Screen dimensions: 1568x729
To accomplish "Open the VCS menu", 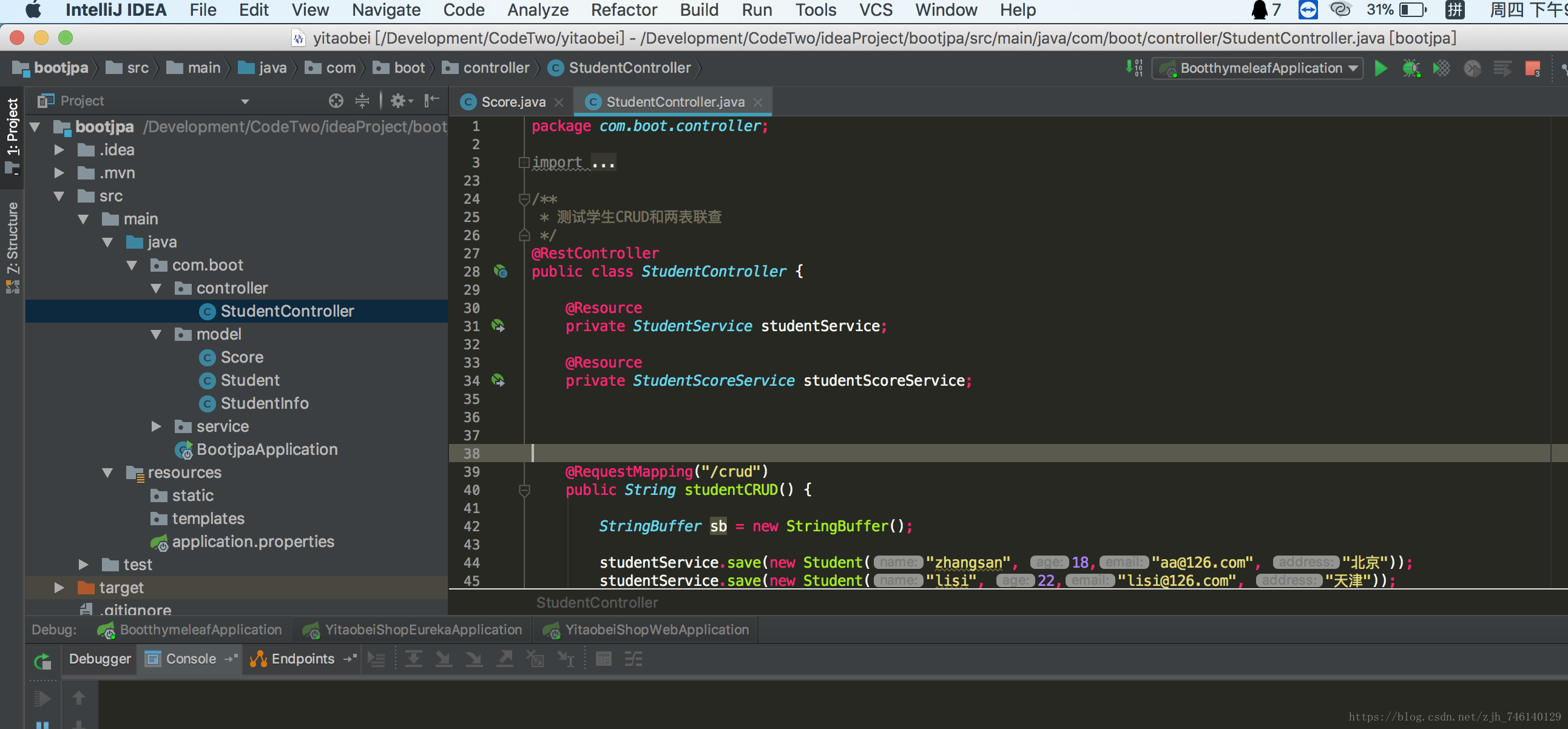I will pyautogui.click(x=875, y=10).
